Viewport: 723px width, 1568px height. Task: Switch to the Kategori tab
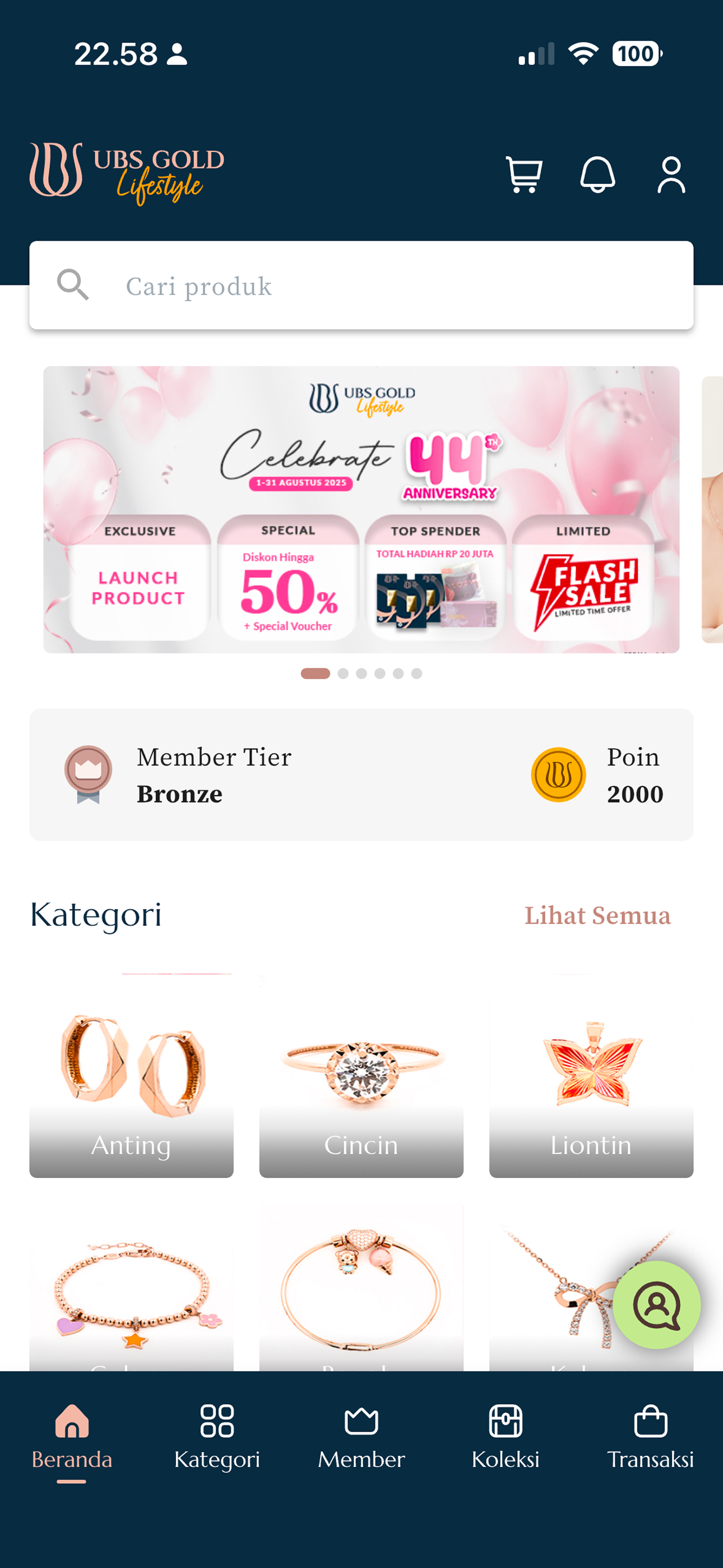[x=217, y=1438]
